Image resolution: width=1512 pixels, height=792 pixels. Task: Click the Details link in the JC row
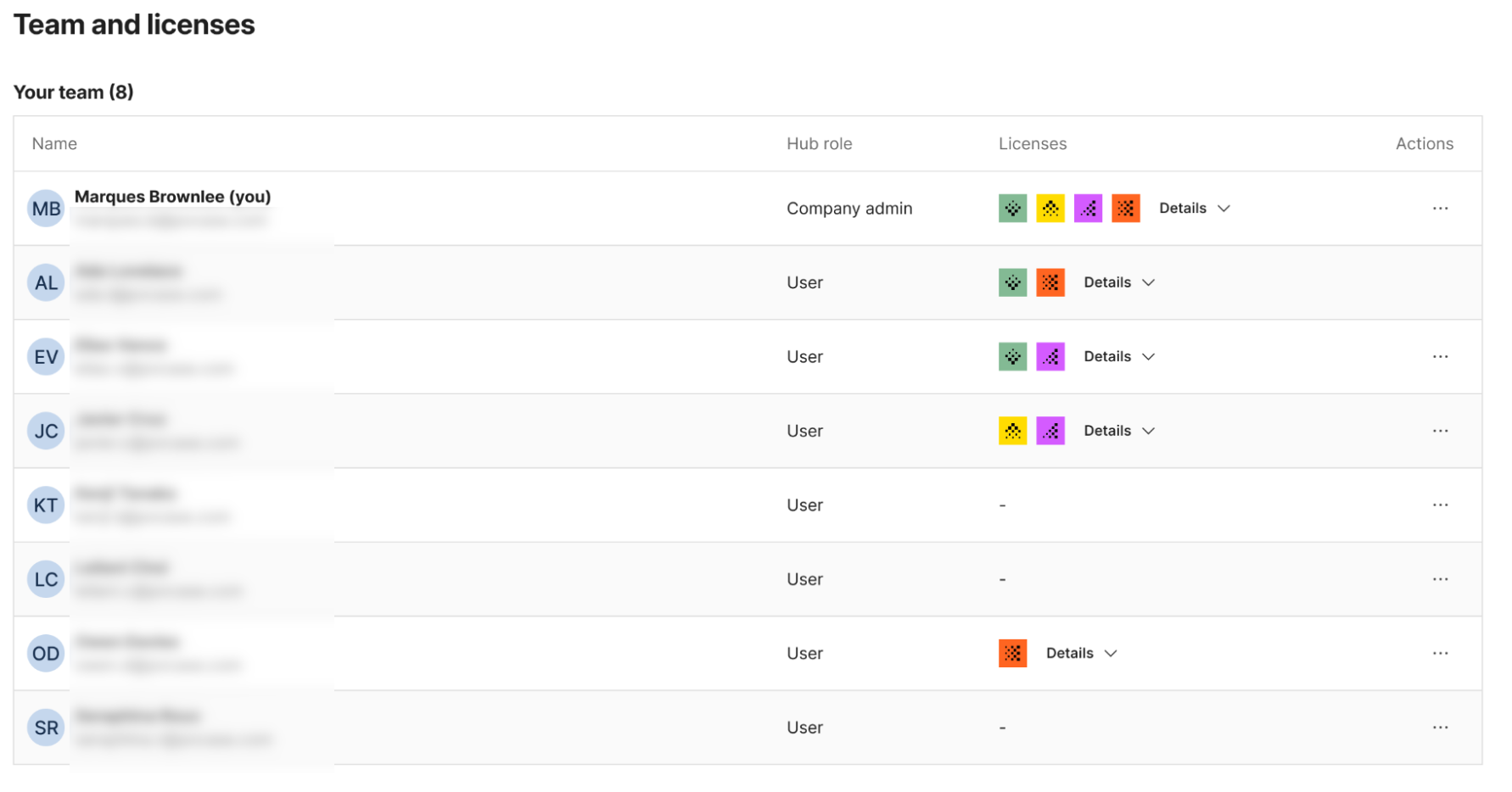1107,430
